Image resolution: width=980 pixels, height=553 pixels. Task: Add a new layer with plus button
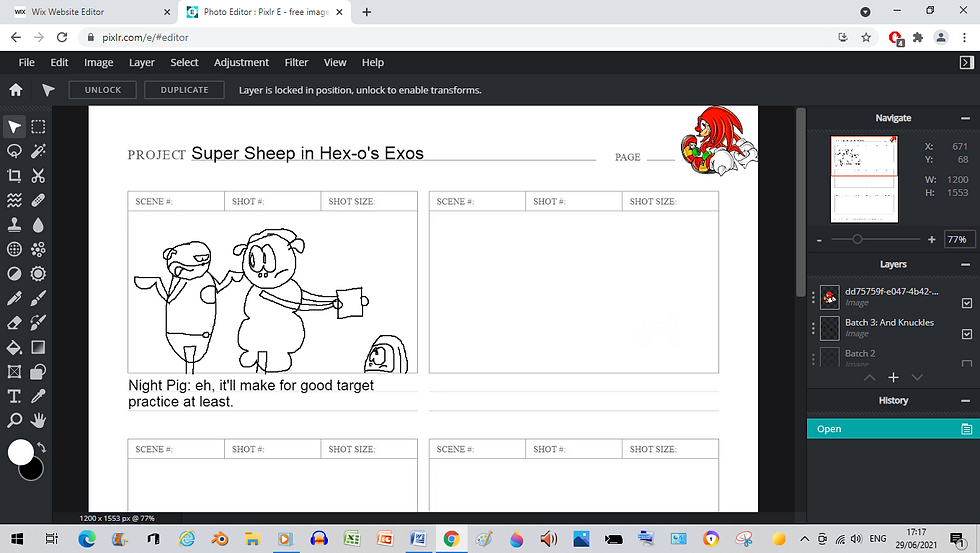tap(893, 377)
